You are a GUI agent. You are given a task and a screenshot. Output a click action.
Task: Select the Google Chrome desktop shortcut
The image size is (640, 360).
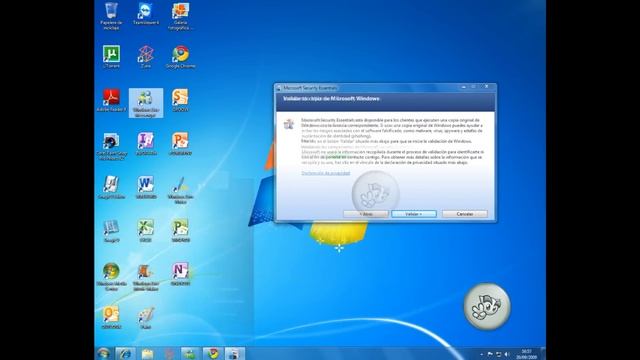180,56
